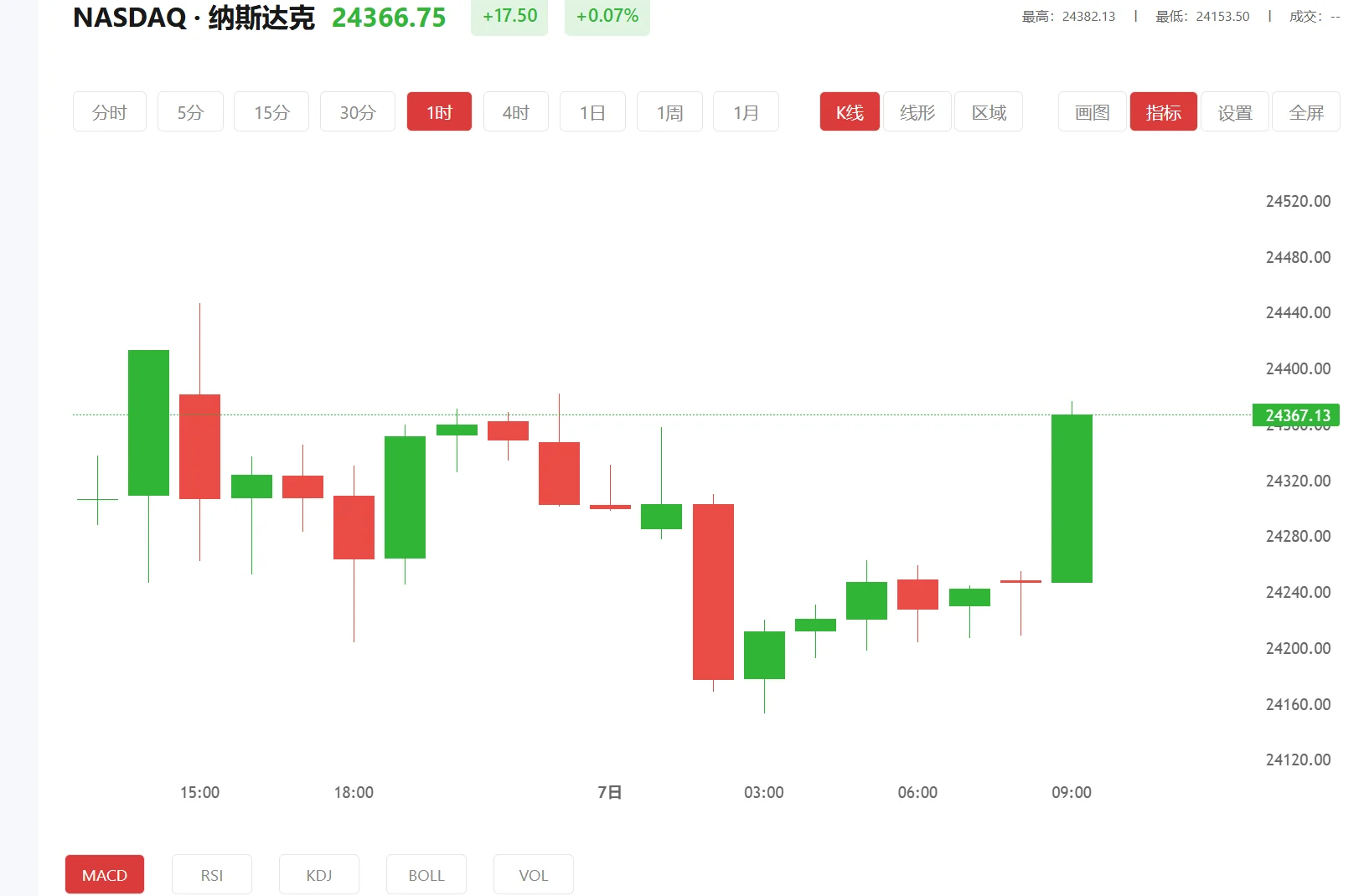This screenshot has width=1364, height=896.
Task: Enable the KDJ indicator
Action: pos(318,874)
